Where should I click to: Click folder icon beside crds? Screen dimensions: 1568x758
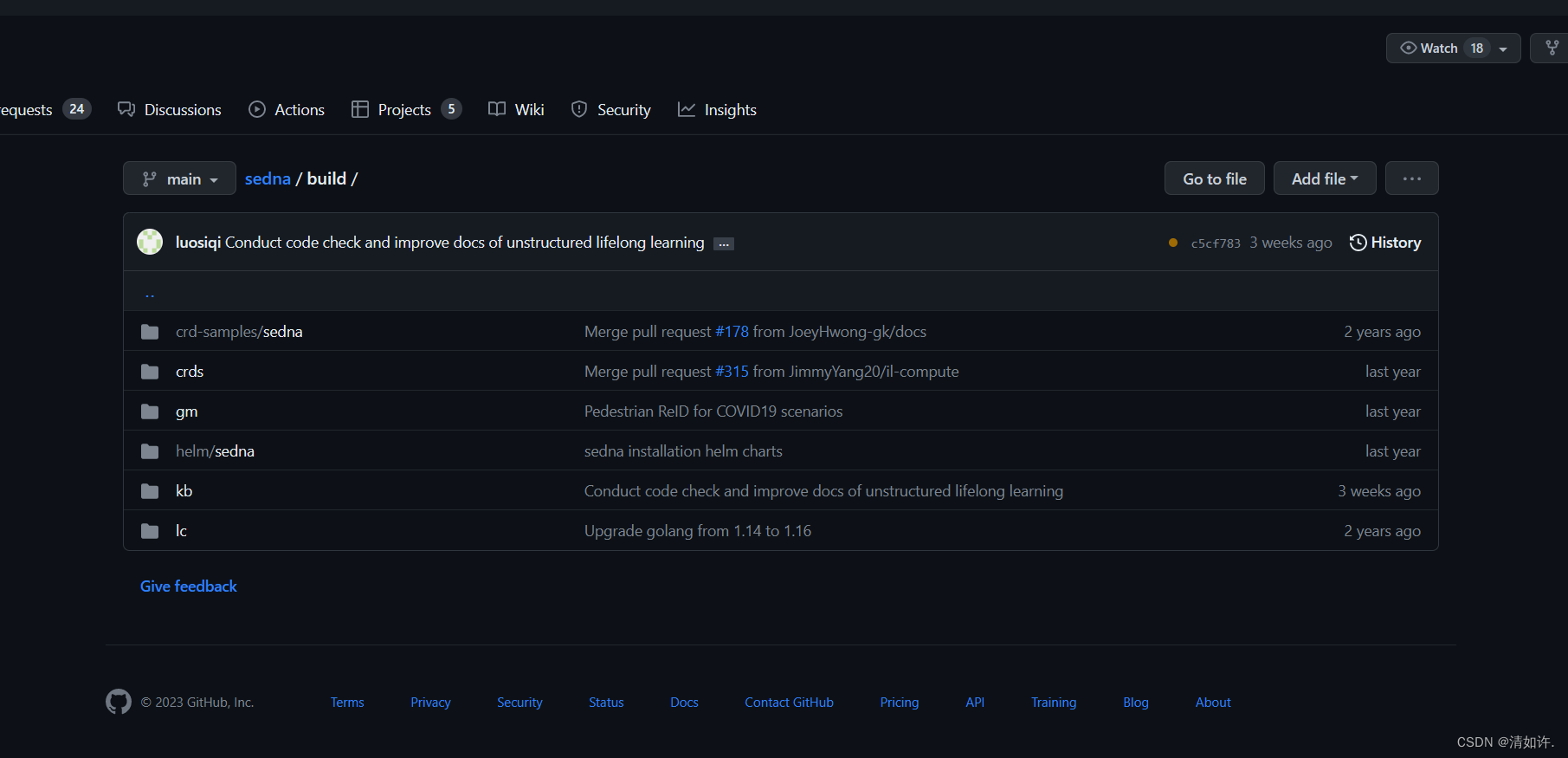point(150,372)
